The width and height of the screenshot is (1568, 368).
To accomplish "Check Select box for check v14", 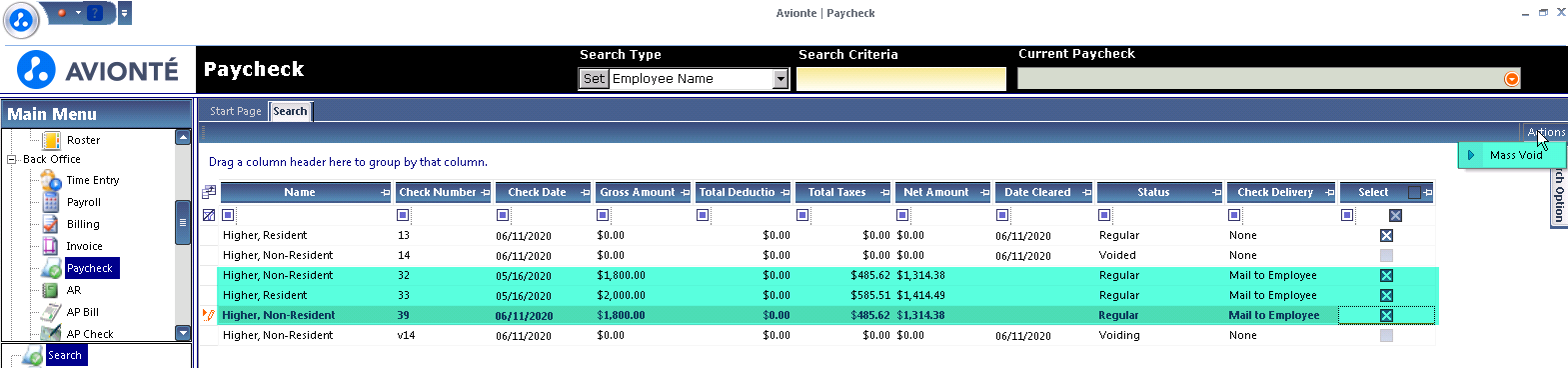I will coord(1386,335).
